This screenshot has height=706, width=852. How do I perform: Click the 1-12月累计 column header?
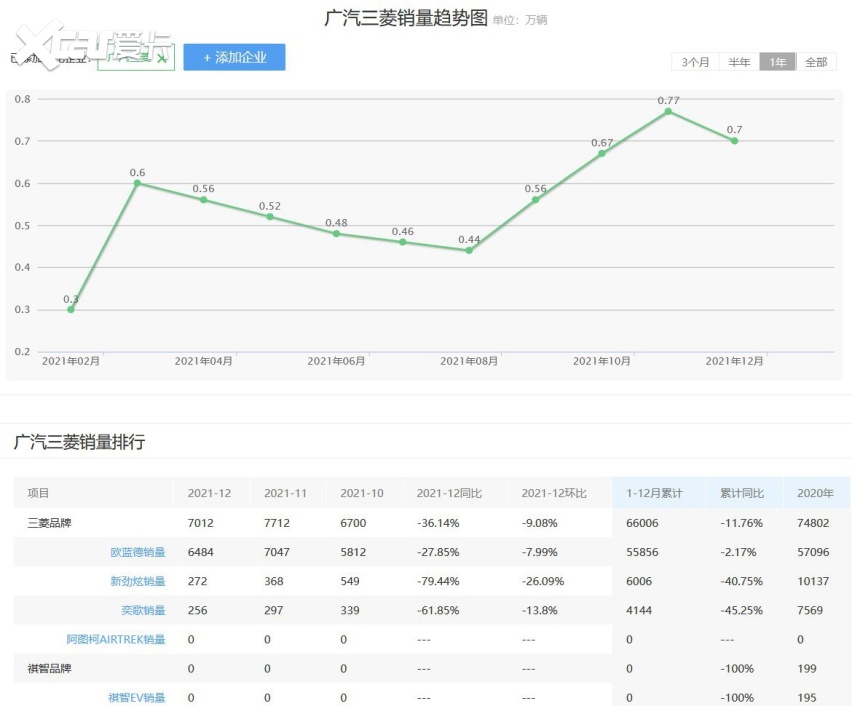coord(654,493)
